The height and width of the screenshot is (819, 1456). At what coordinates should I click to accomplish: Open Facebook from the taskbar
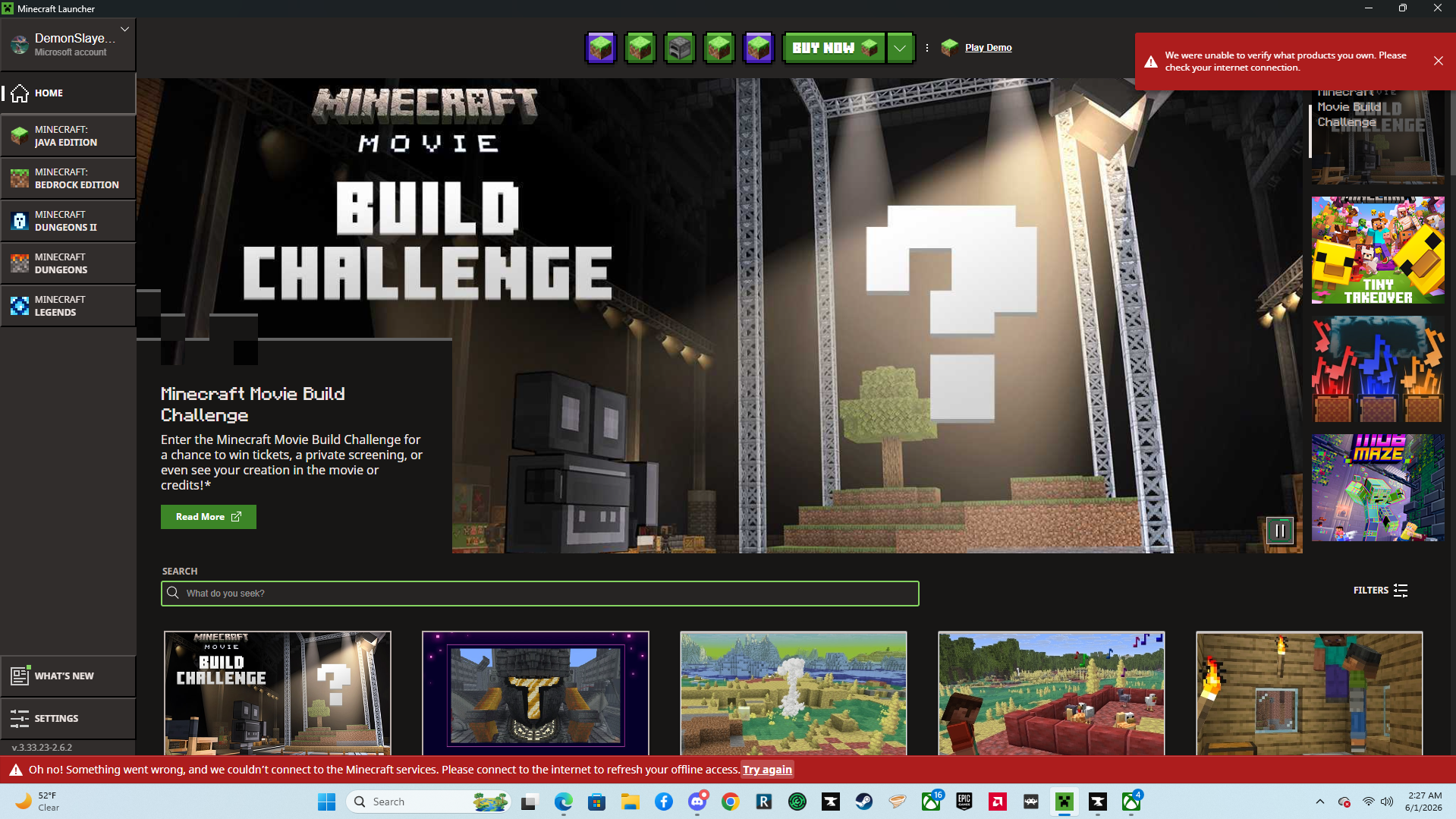[x=664, y=802]
